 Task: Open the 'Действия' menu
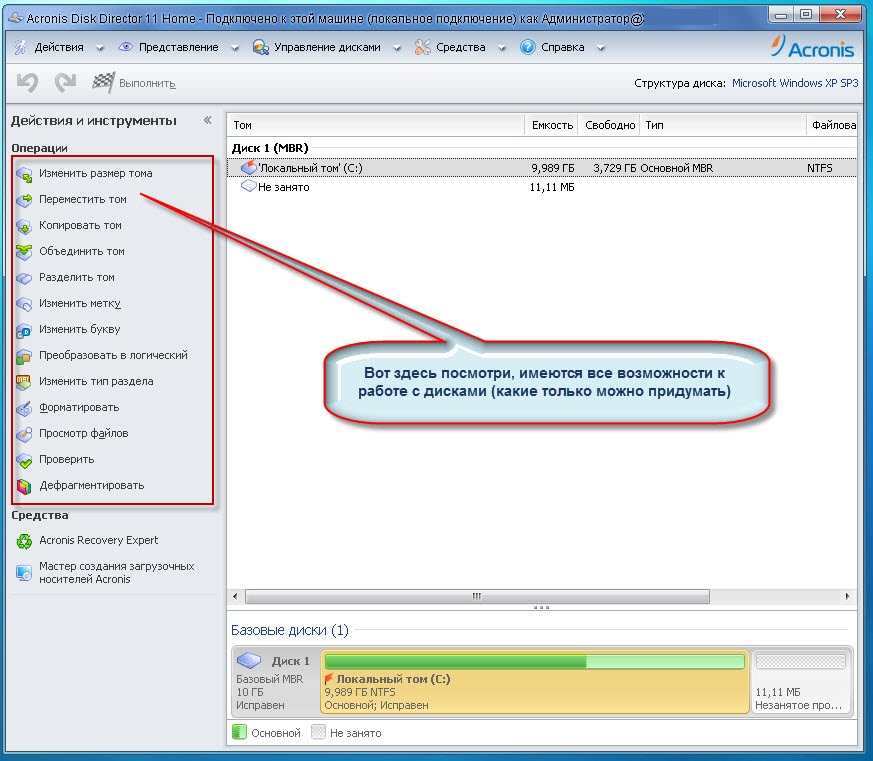click(x=59, y=47)
